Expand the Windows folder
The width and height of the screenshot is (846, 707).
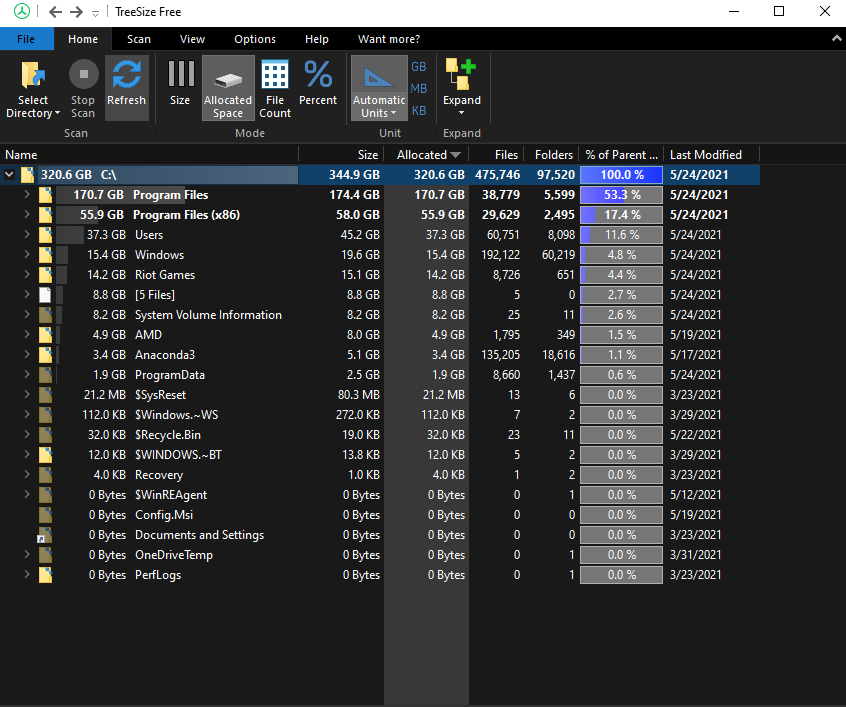[27, 254]
